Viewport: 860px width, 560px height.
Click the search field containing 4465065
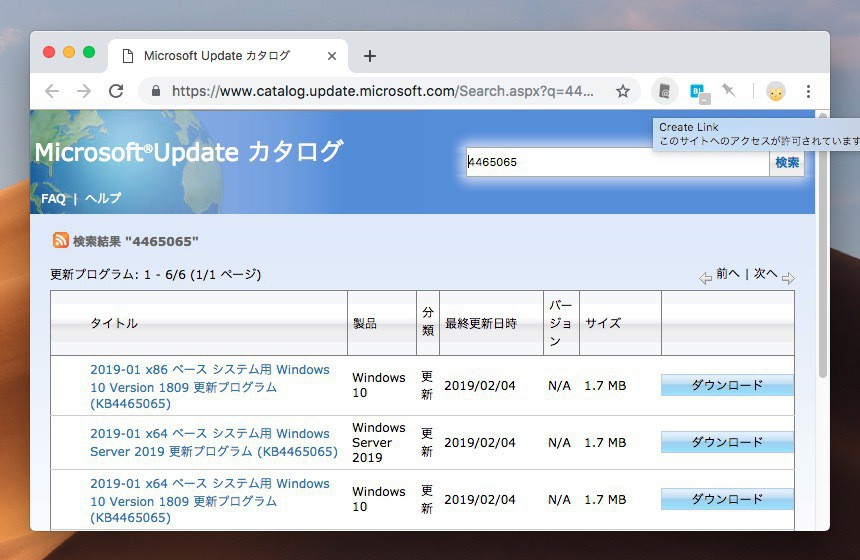pos(618,162)
